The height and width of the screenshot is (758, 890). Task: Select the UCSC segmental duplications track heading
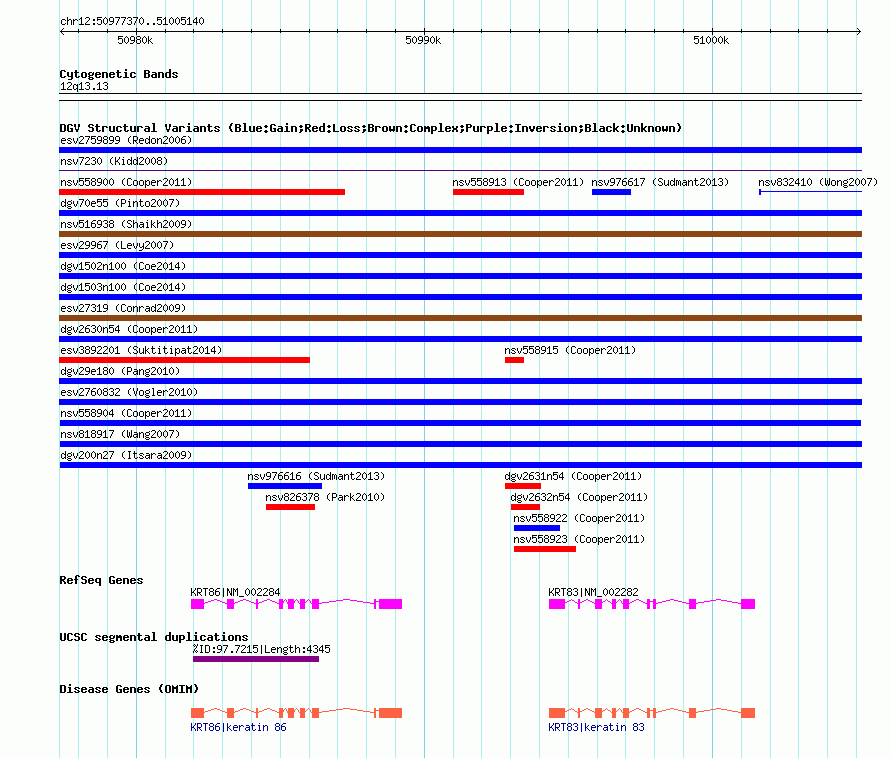154,637
